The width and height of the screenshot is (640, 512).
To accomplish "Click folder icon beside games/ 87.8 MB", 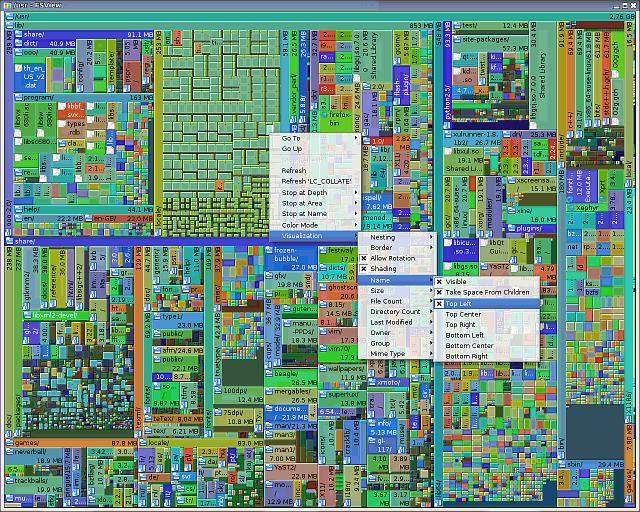I will (9, 443).
